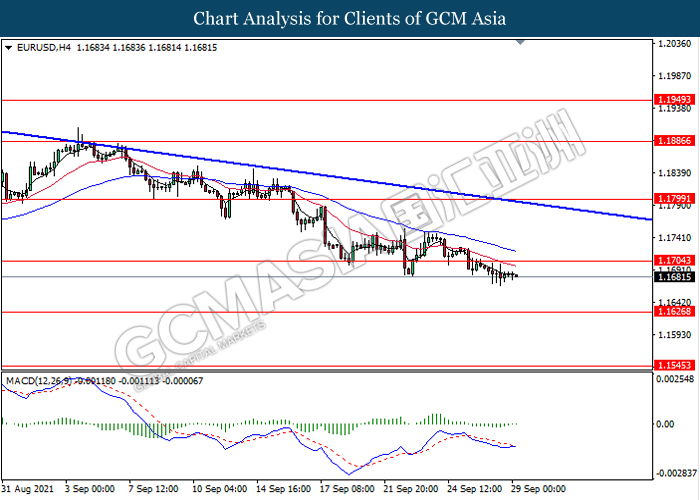The width and height of the screenshot is (700, 500).
Task: Select the 1.17991 red price label
Action: (674, 198)
